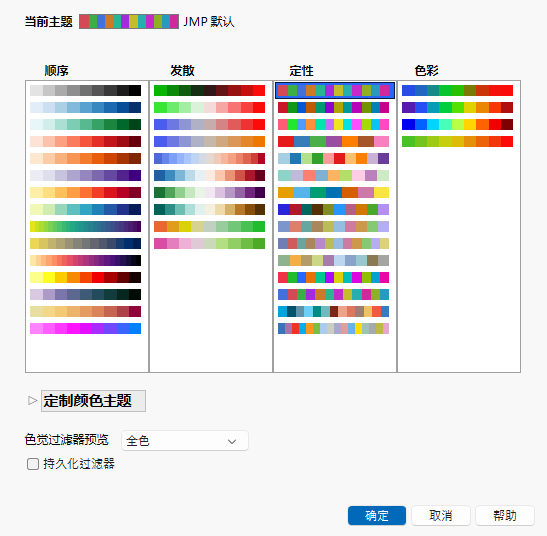Image resolution: width=547 pixels, height=536 pixels.
Task: Select the green-black-red diverging theme
Action: click(209, 90)
